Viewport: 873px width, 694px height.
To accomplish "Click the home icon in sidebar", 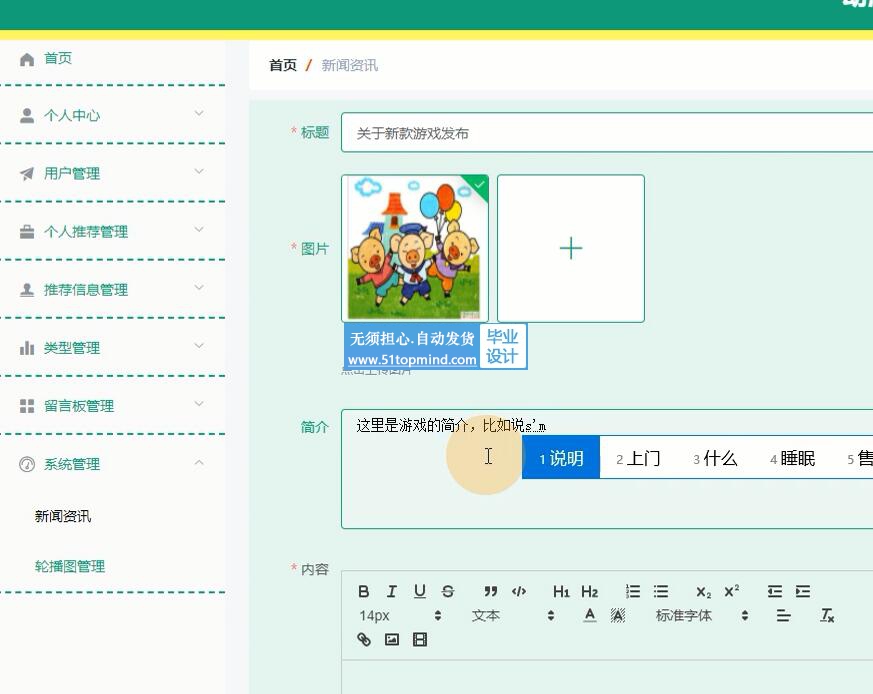I will coord(27,59).
